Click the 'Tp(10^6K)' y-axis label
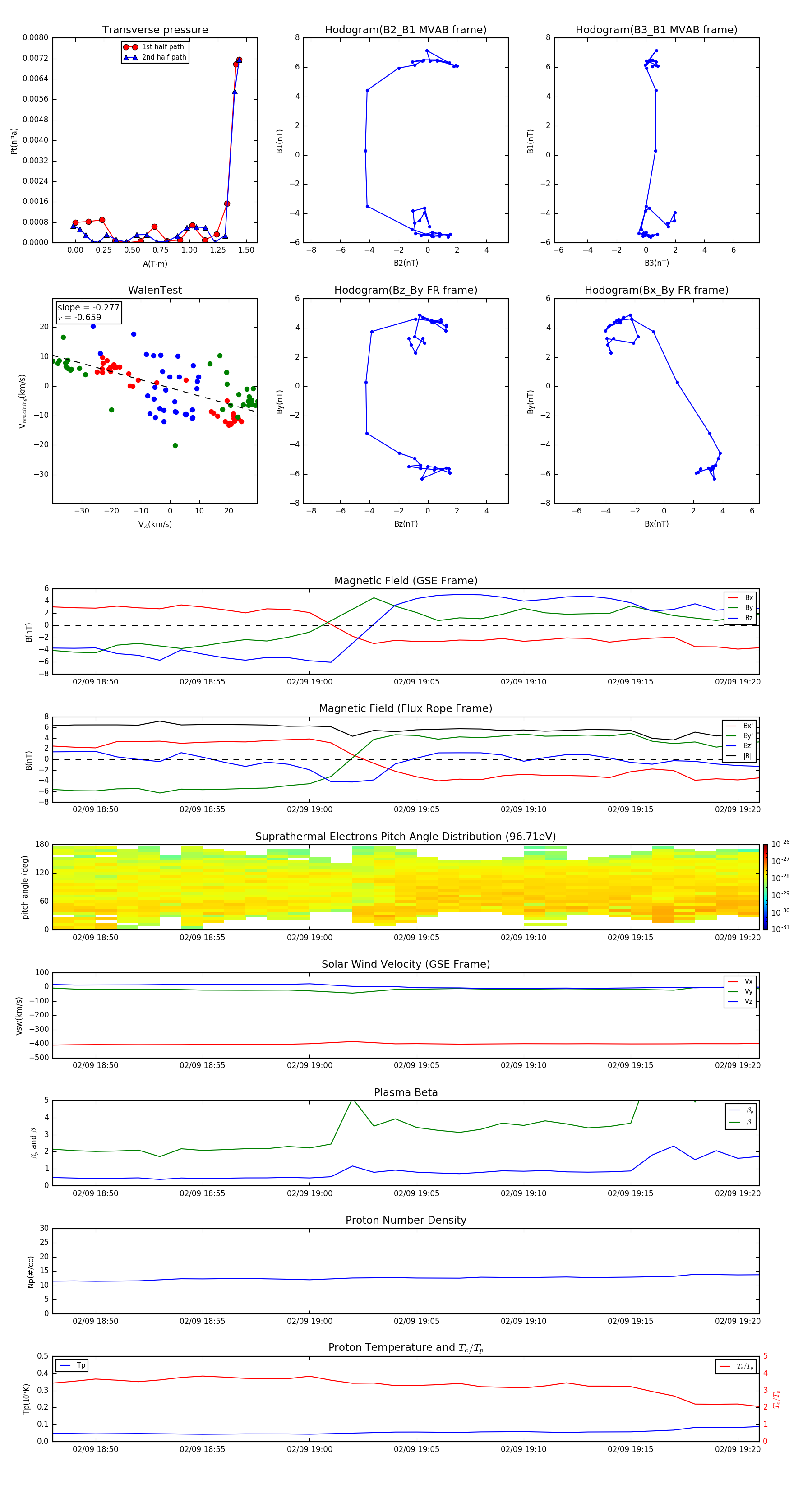 26,1399
